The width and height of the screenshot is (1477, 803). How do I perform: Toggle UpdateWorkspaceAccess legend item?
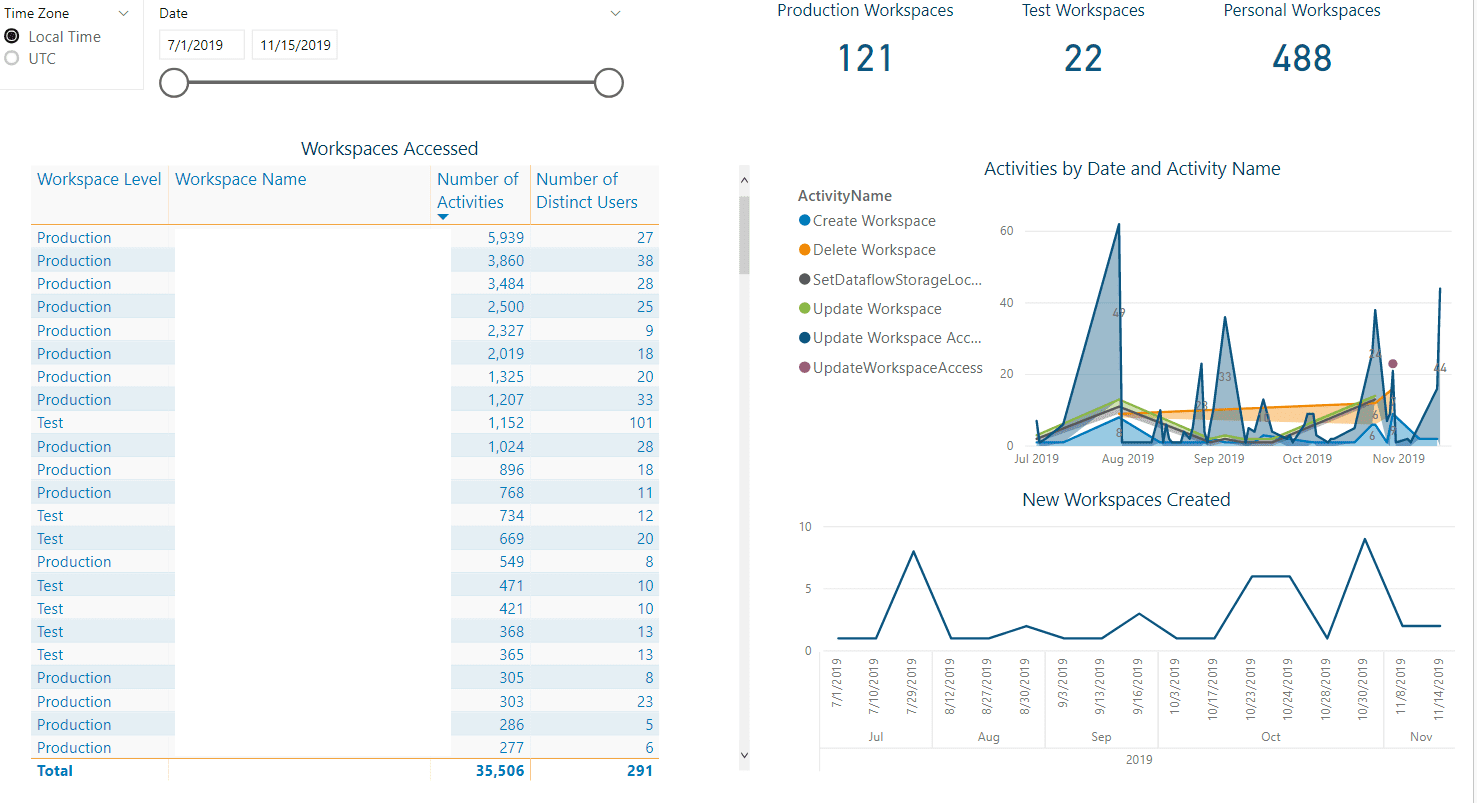pyautogui.click(x=891, y=368)
